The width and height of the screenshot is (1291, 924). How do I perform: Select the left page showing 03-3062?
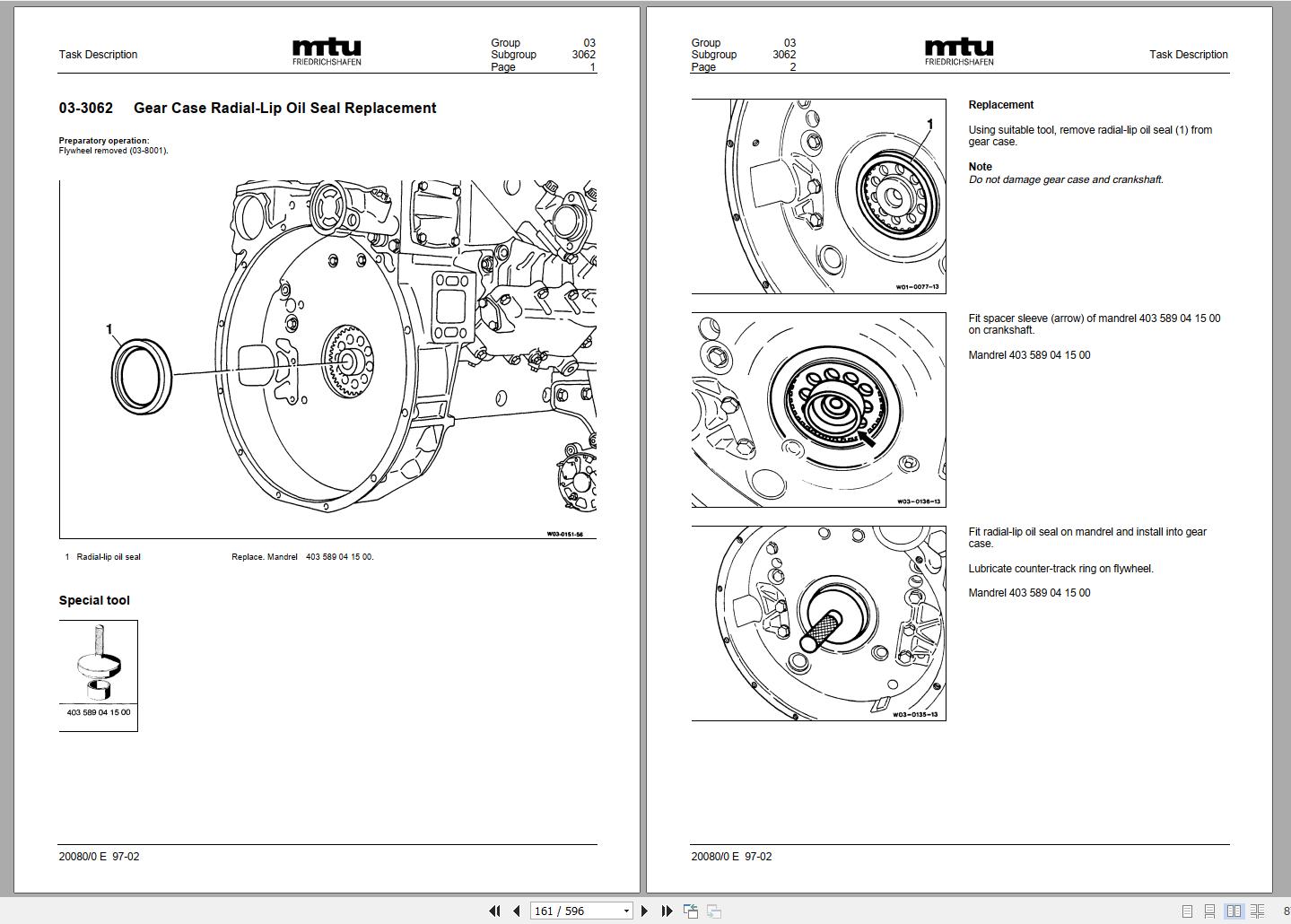[323, 449]
